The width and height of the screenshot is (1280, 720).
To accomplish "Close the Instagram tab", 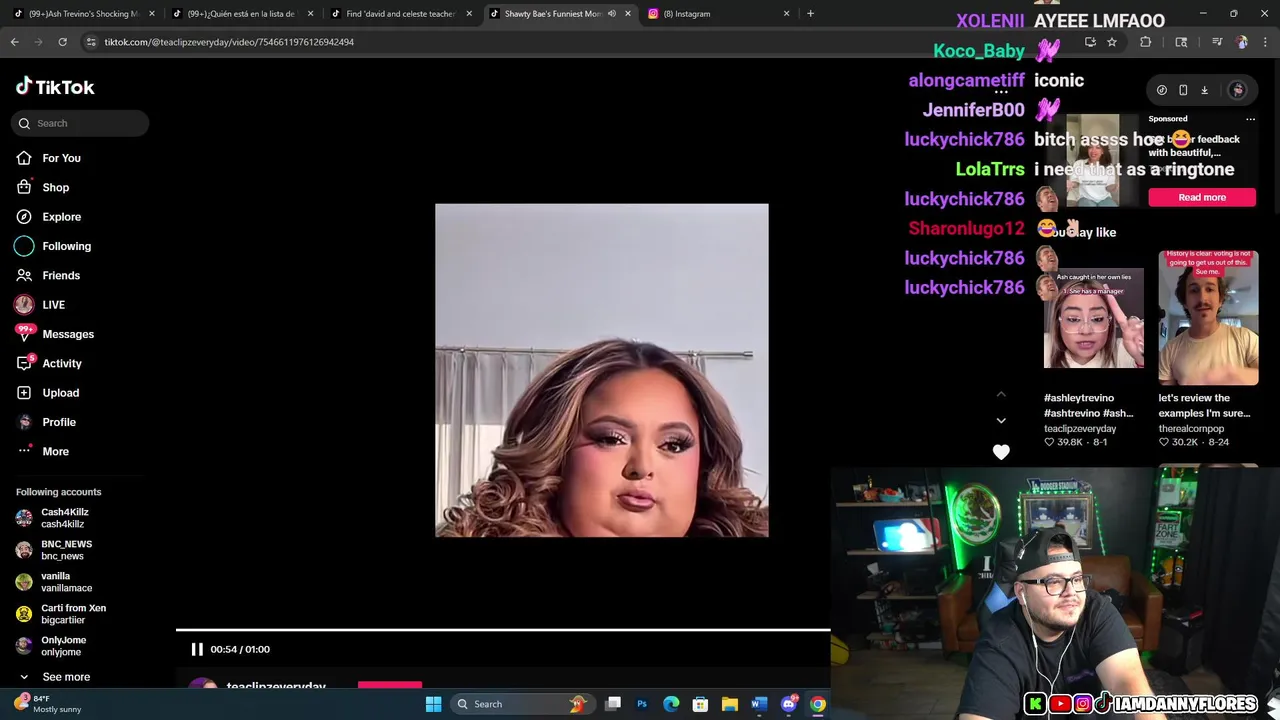I will pyautogui.click(x=786, y=14).
